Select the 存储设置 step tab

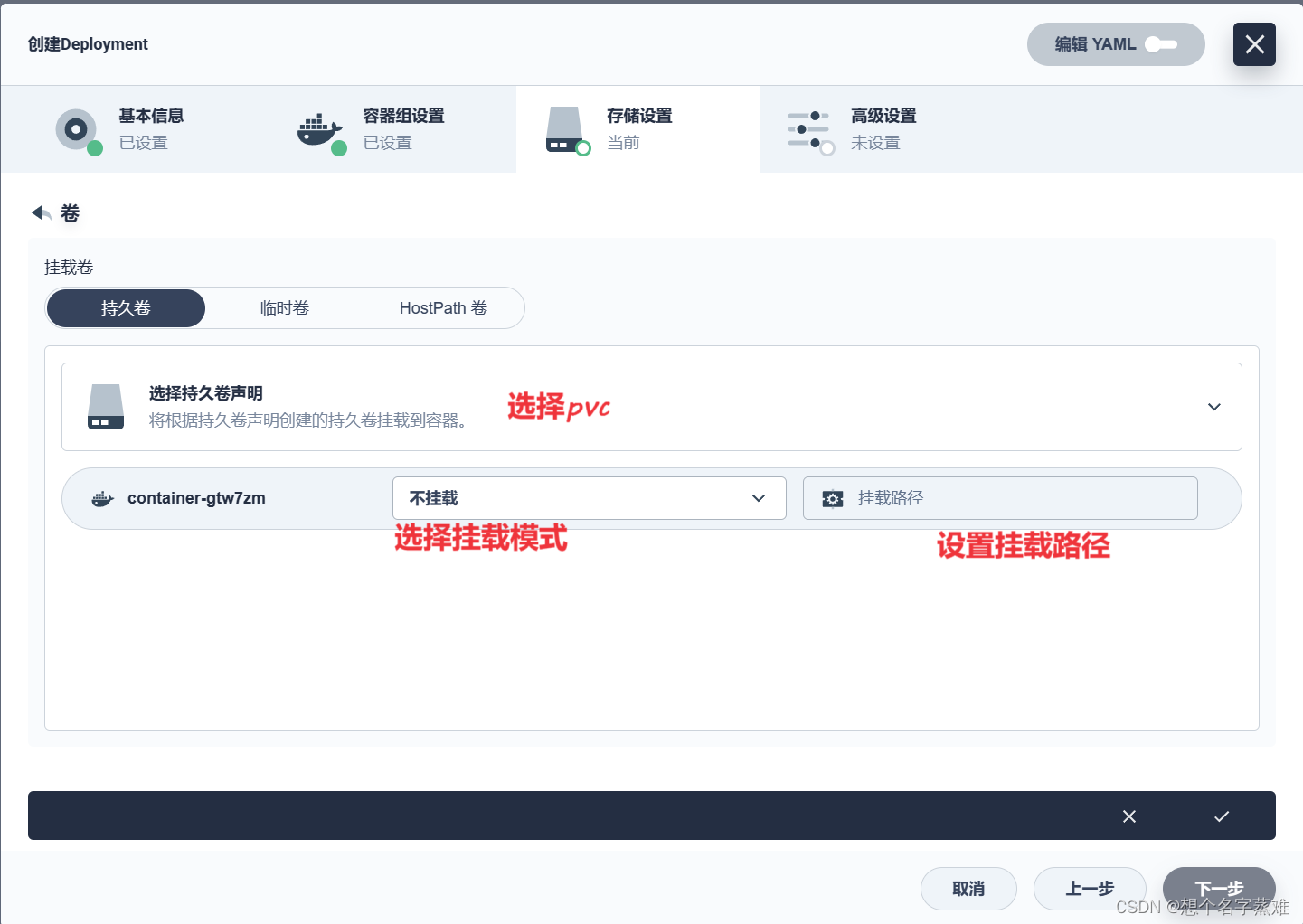pyautogui.click(x=638, y=129)
